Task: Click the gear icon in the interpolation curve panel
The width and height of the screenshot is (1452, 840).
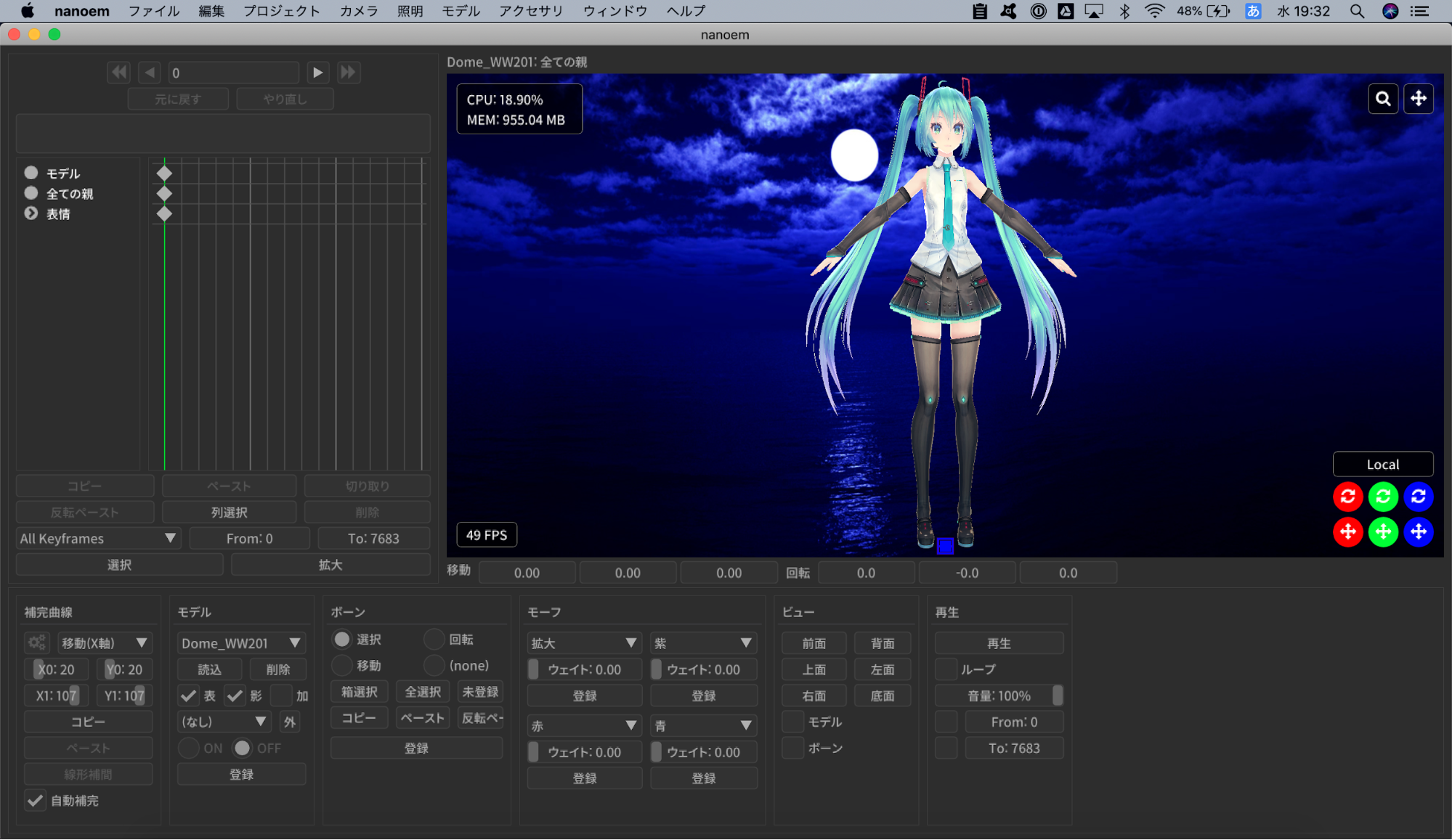Action: (37, 643)
